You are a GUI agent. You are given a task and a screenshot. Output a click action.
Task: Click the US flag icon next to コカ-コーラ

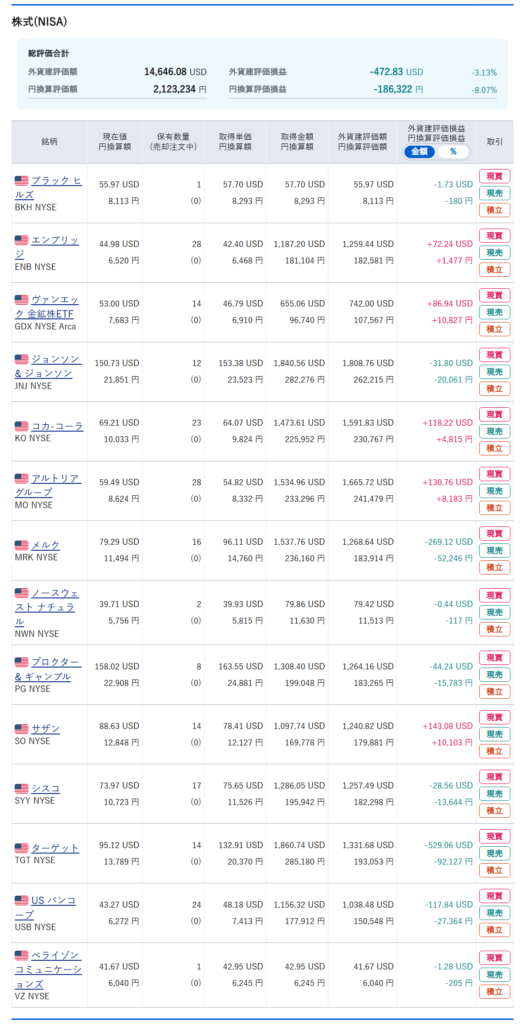pyautogui.click(x=22, y=426)
